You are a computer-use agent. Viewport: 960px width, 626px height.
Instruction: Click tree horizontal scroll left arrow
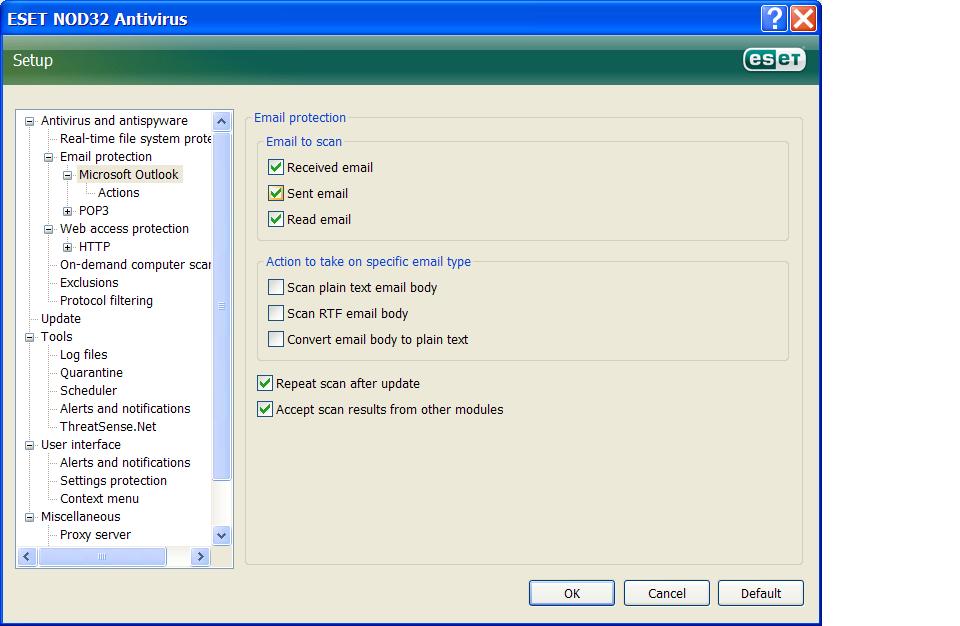27,557
